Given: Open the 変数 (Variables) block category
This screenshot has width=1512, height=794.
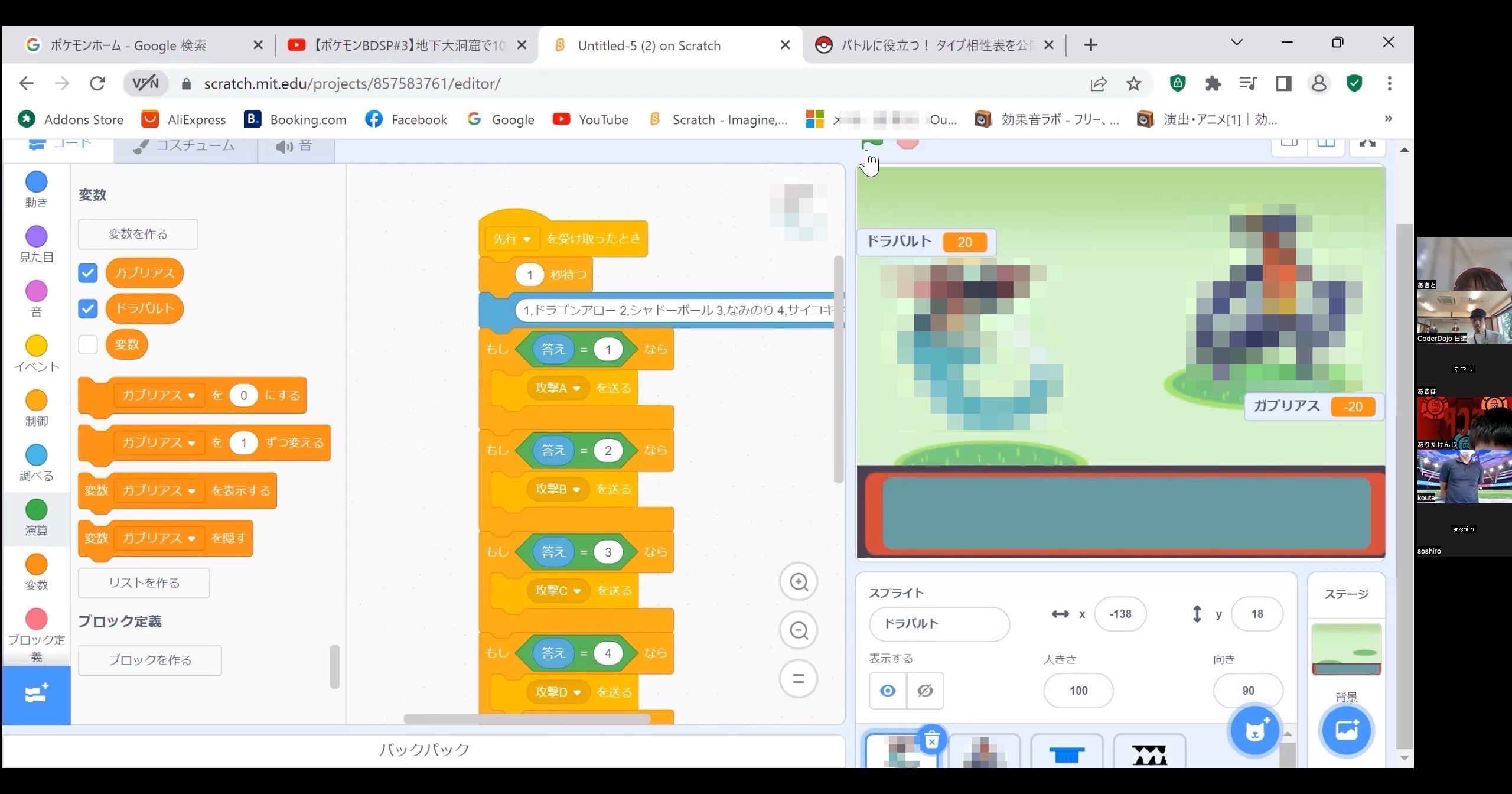Looking at the screenshot, I should pos(36,573).
